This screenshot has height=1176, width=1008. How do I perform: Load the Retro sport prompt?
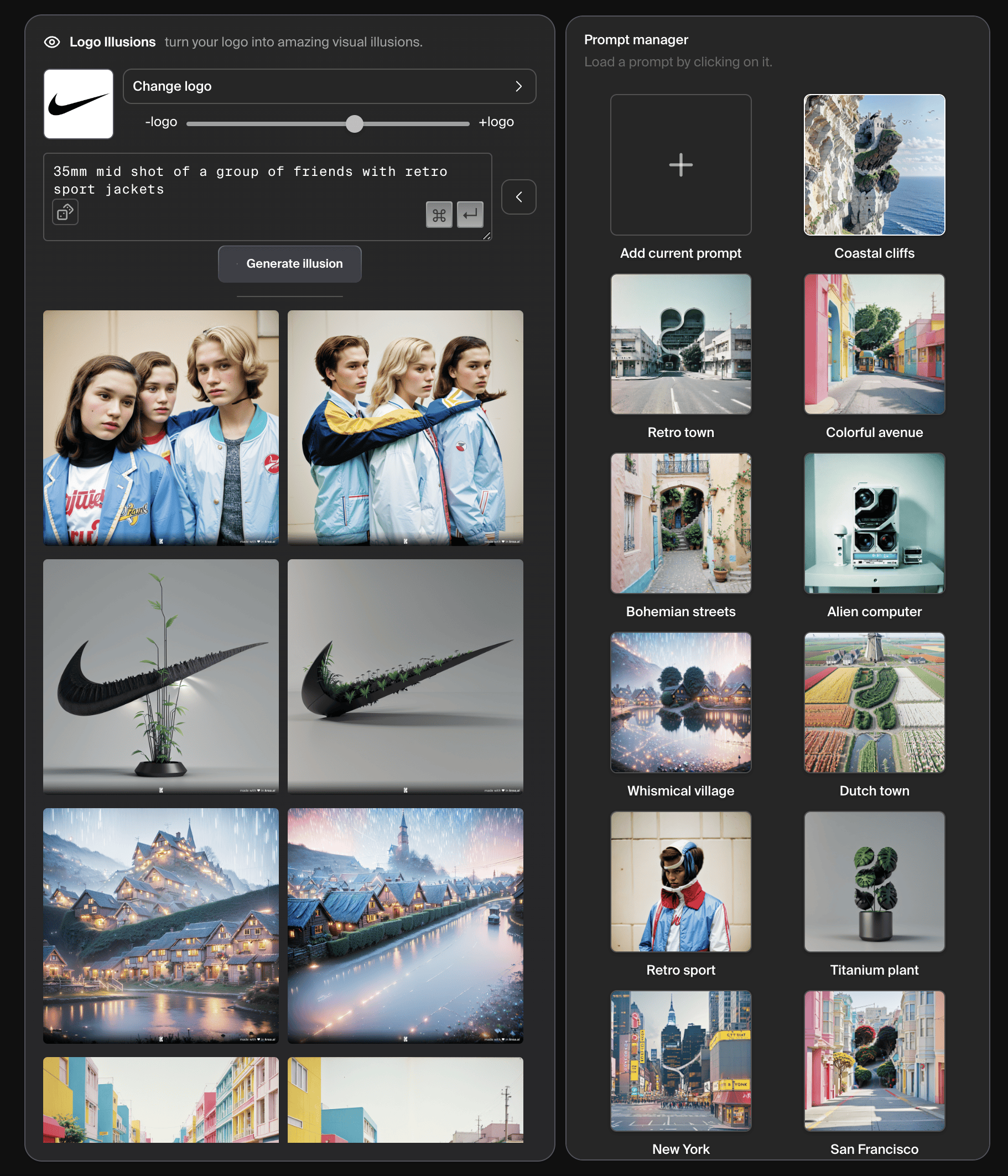click(680, 881)
